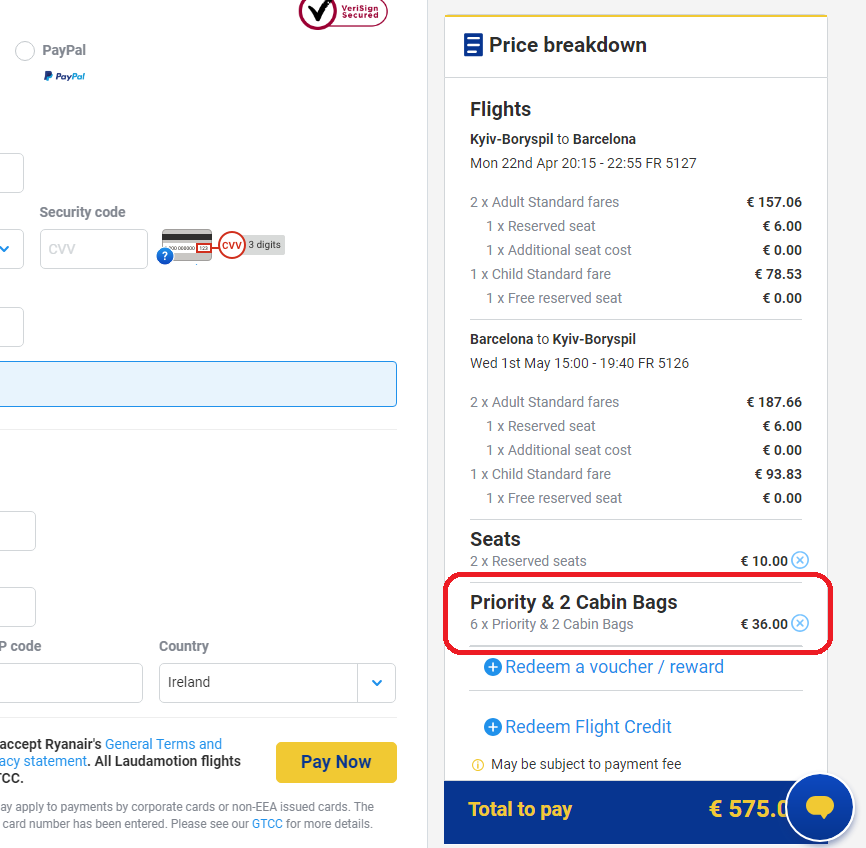
Task: Open the yellow chat bubble widget
Action: [x=820, y=807]
